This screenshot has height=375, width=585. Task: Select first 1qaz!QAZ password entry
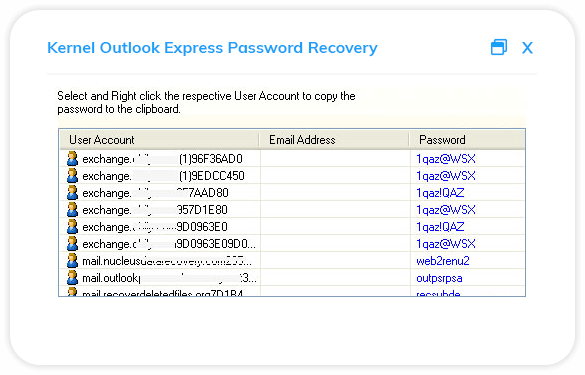440,193
